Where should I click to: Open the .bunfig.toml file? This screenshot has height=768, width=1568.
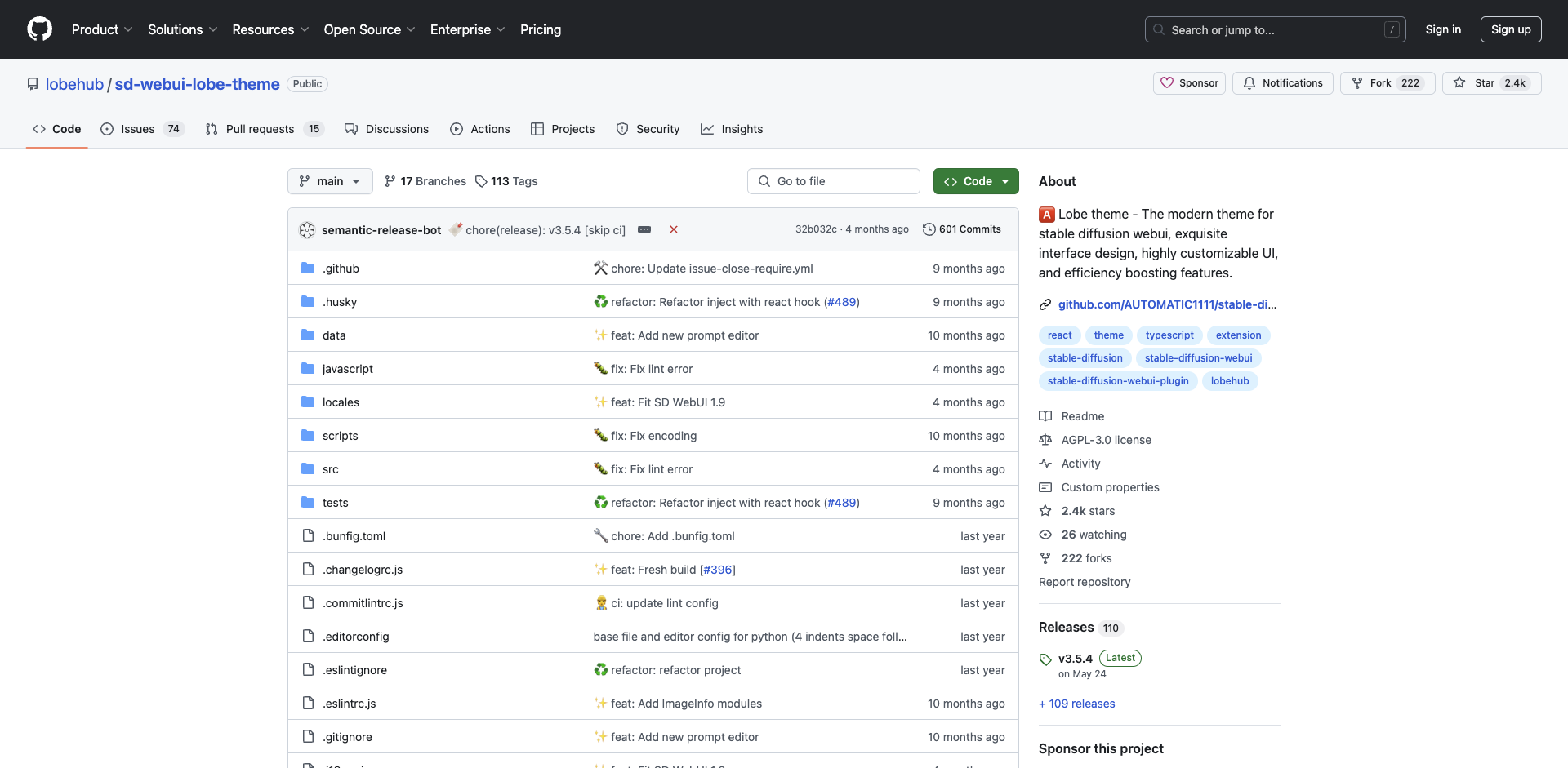click(354, 536)
